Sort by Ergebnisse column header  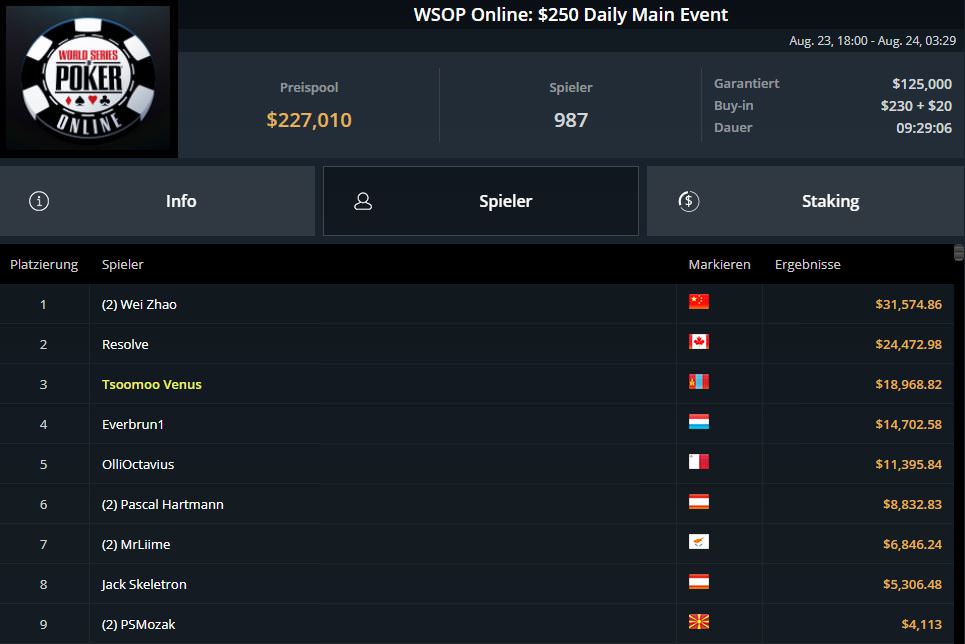pos(807,265)
